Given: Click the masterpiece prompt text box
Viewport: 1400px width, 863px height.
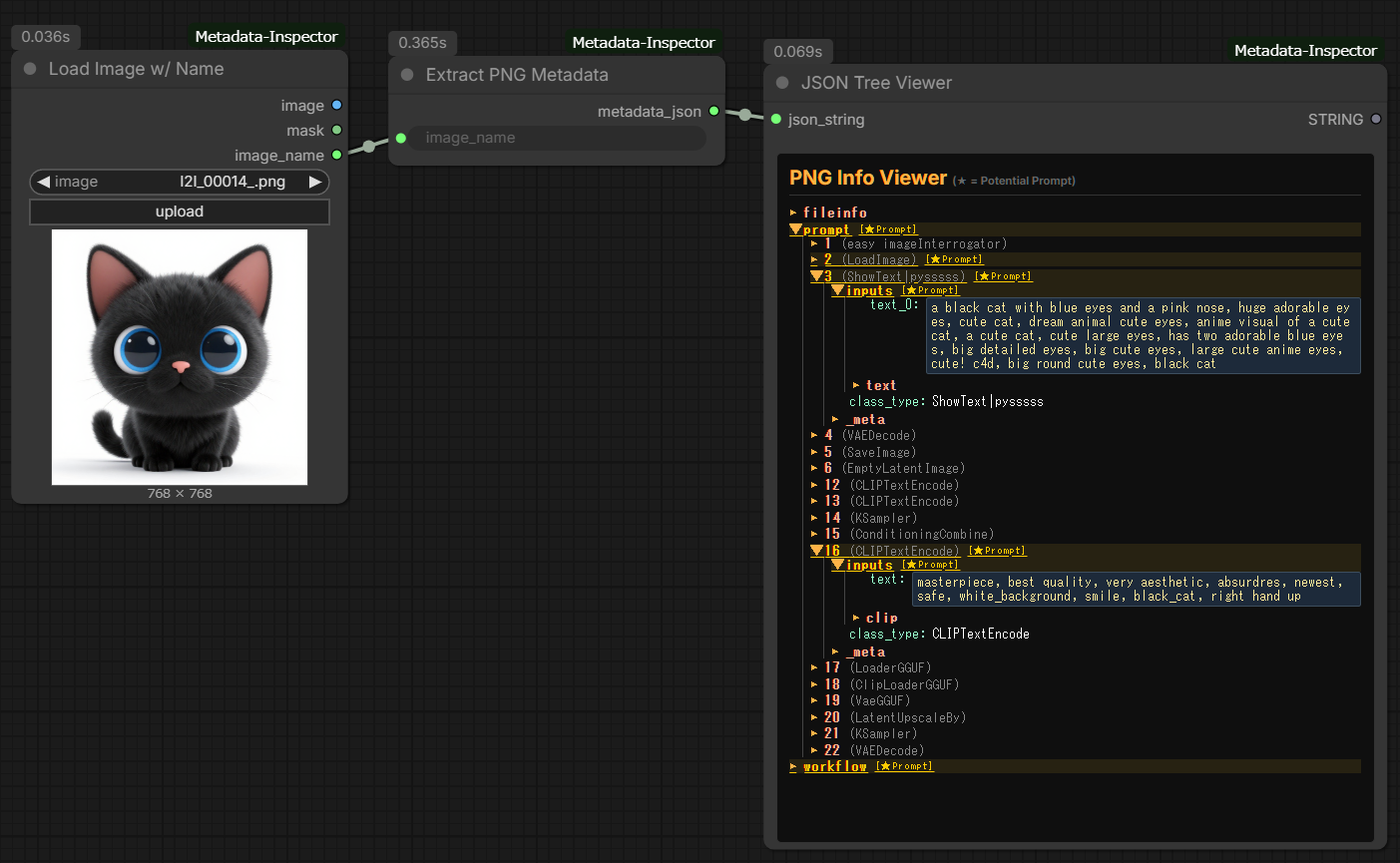Looking at the screenshot, I should tap(1137, 589).
